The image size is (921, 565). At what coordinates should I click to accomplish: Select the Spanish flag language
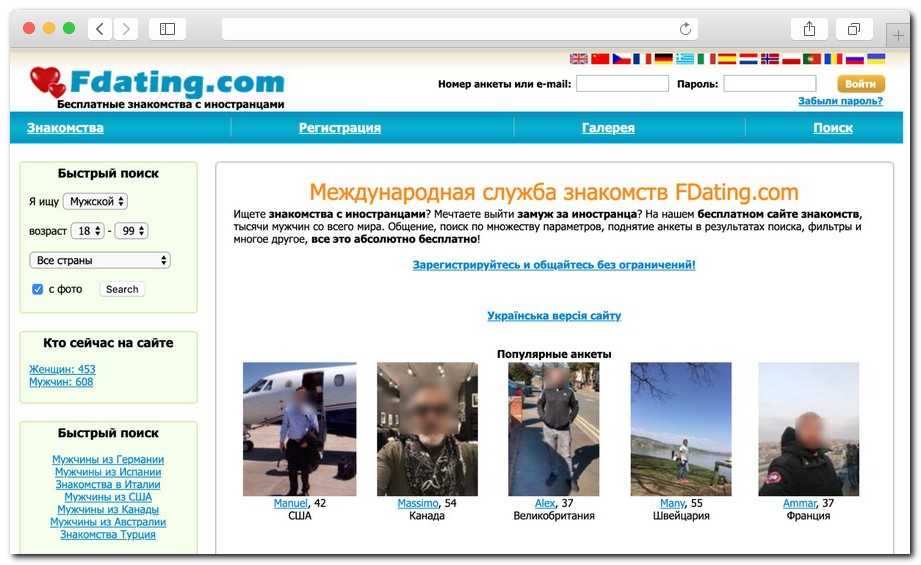click(x=727, y=59)
